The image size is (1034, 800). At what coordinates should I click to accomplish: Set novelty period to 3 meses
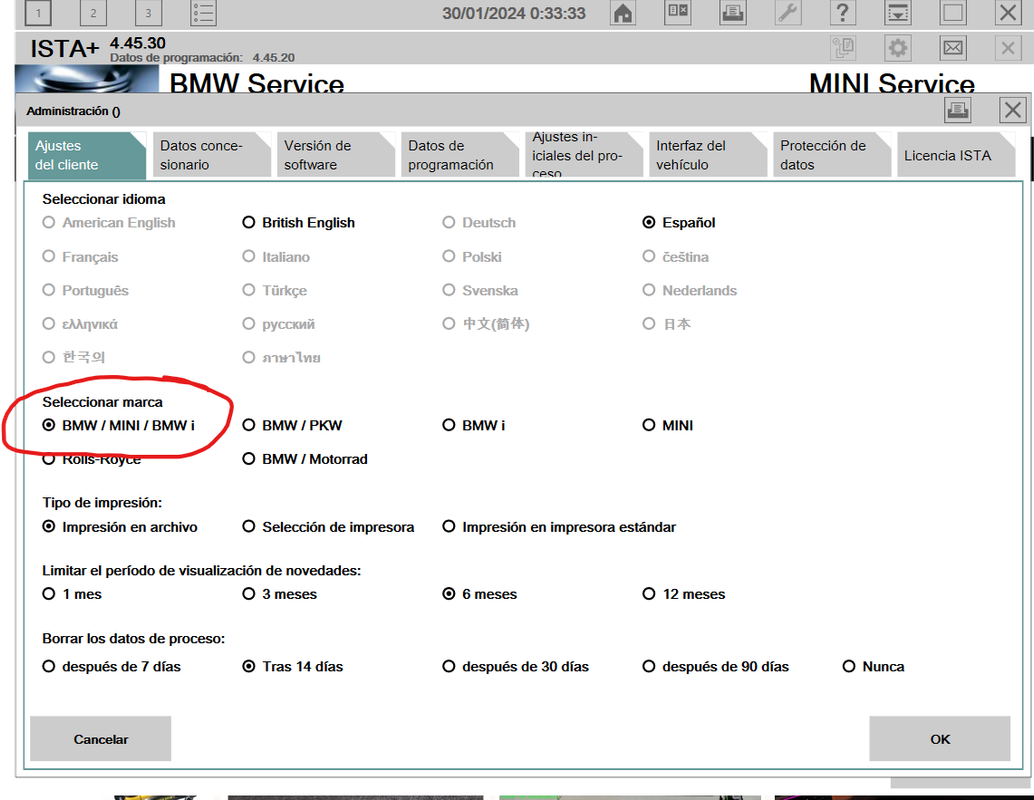[x=280, y=594]
